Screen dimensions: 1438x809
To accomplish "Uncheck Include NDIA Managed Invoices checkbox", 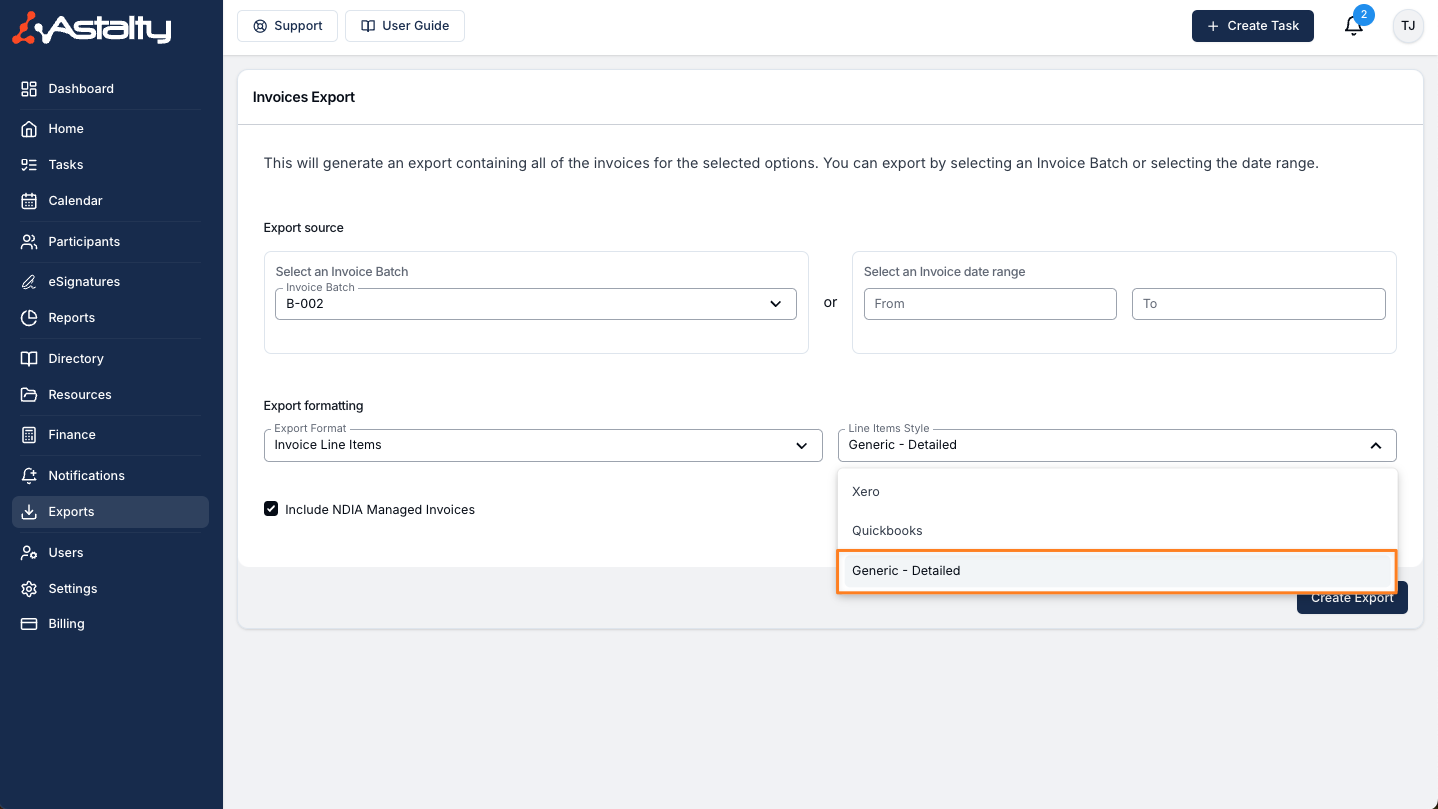I will [x=271, y=509].
